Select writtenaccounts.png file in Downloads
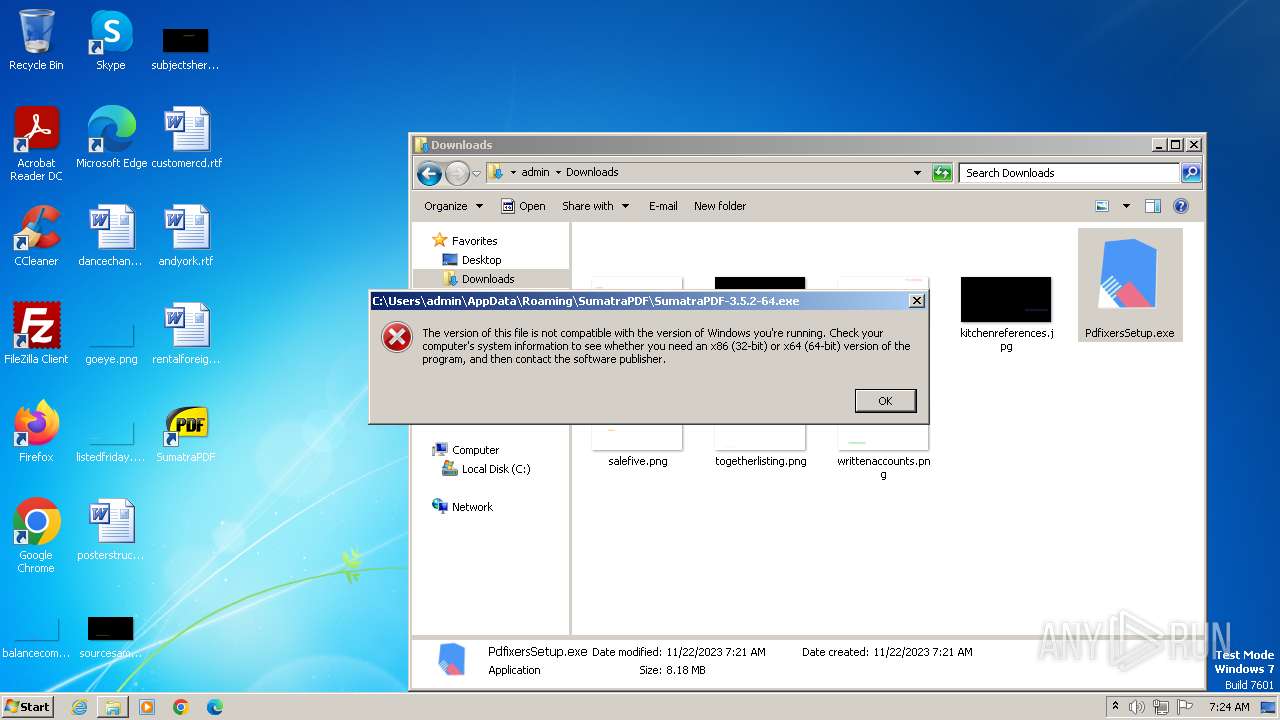The width and height of the screenshot is (1280, 720). (x=884, y=452)
